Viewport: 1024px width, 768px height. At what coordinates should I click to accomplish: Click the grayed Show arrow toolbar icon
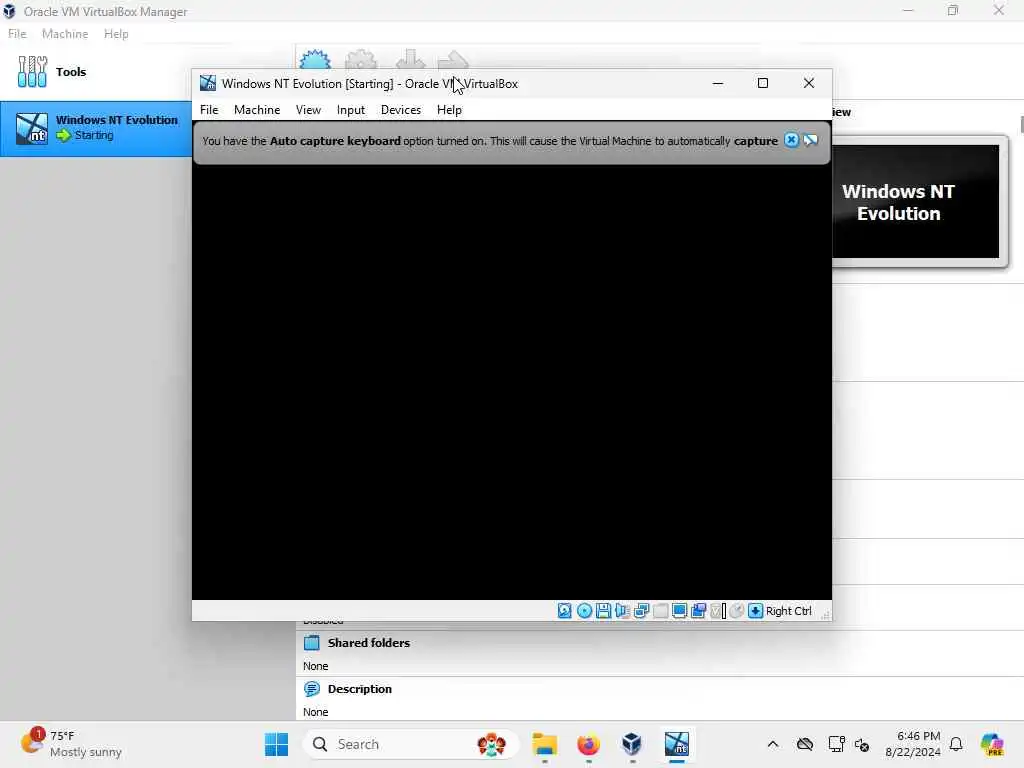coord(453,60)
